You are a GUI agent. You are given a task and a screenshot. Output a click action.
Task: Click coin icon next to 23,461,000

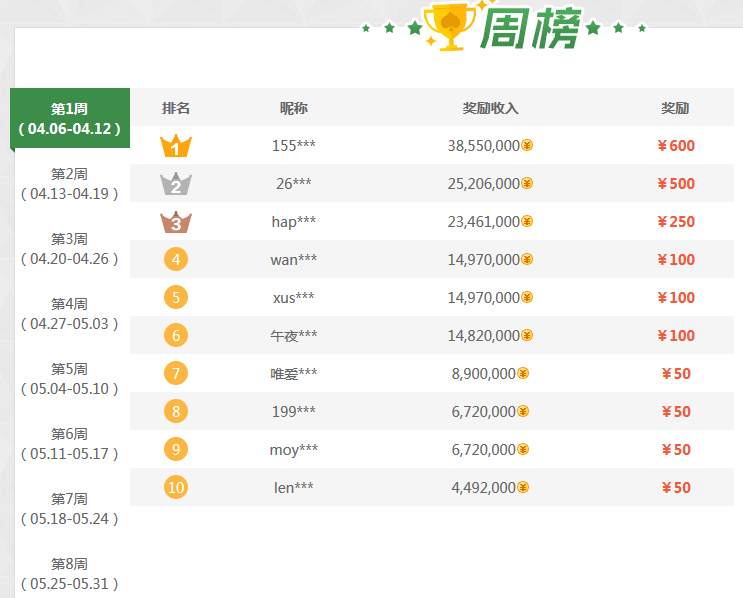[x=527, y=221]
